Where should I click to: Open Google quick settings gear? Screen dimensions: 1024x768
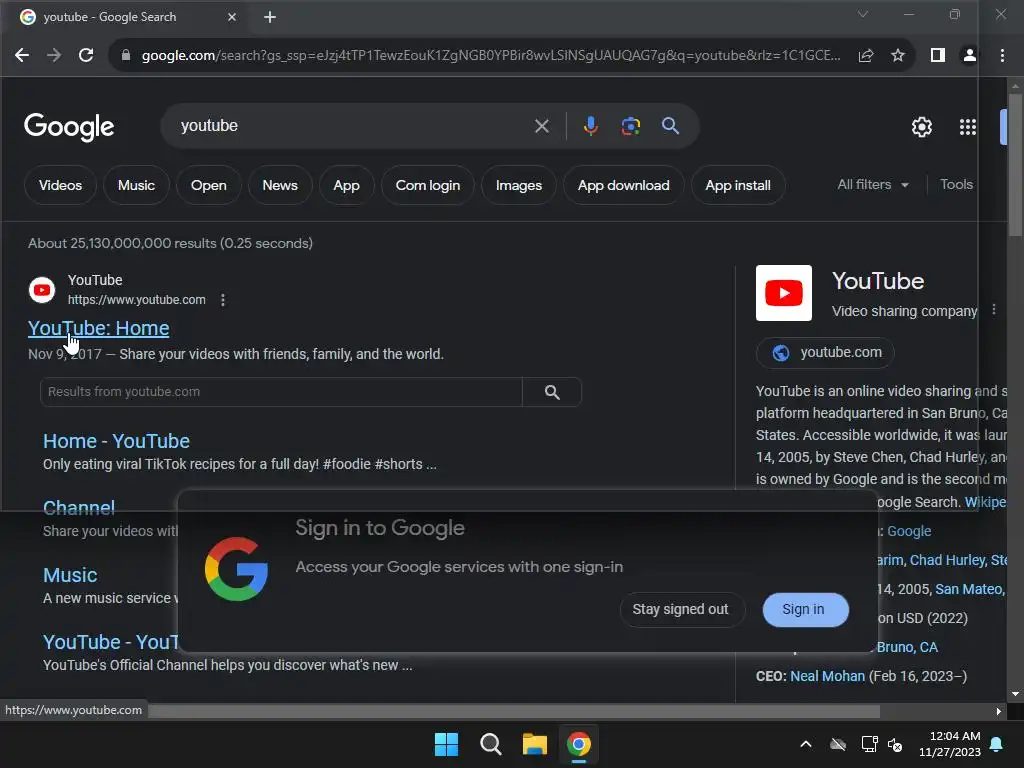(921, 127)
